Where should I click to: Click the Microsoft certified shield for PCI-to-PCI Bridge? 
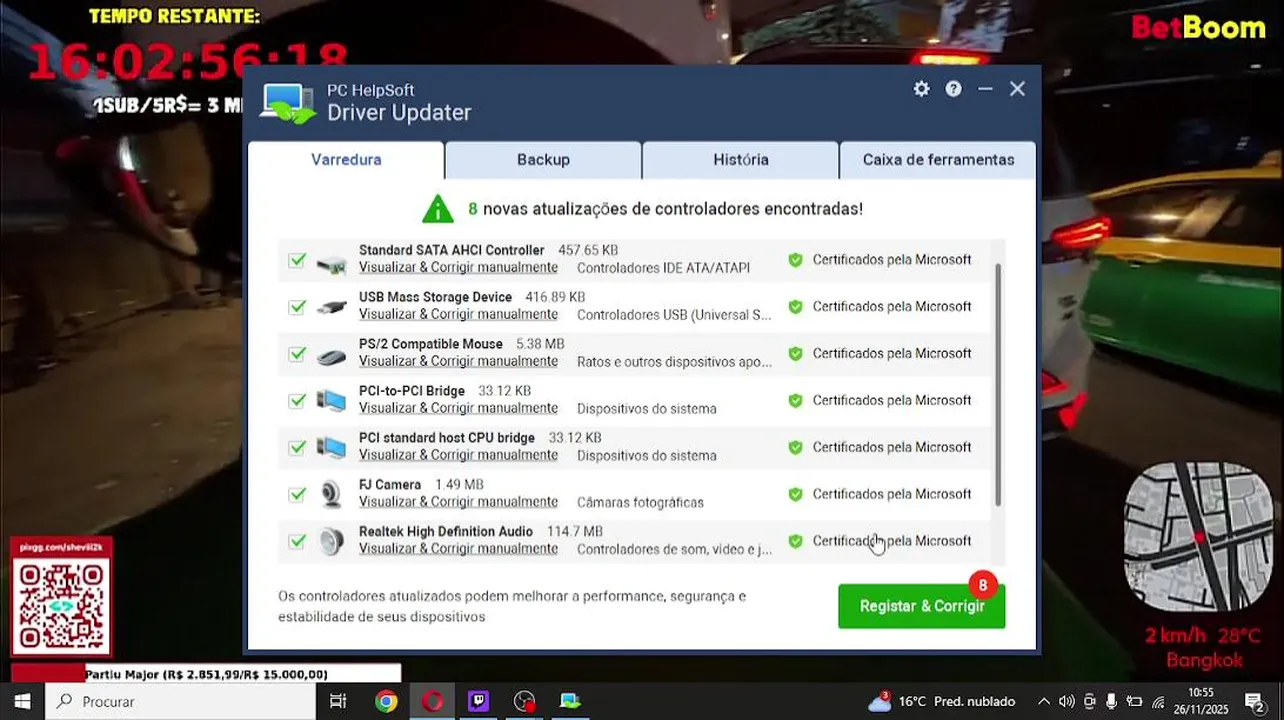tap(795, 401)
